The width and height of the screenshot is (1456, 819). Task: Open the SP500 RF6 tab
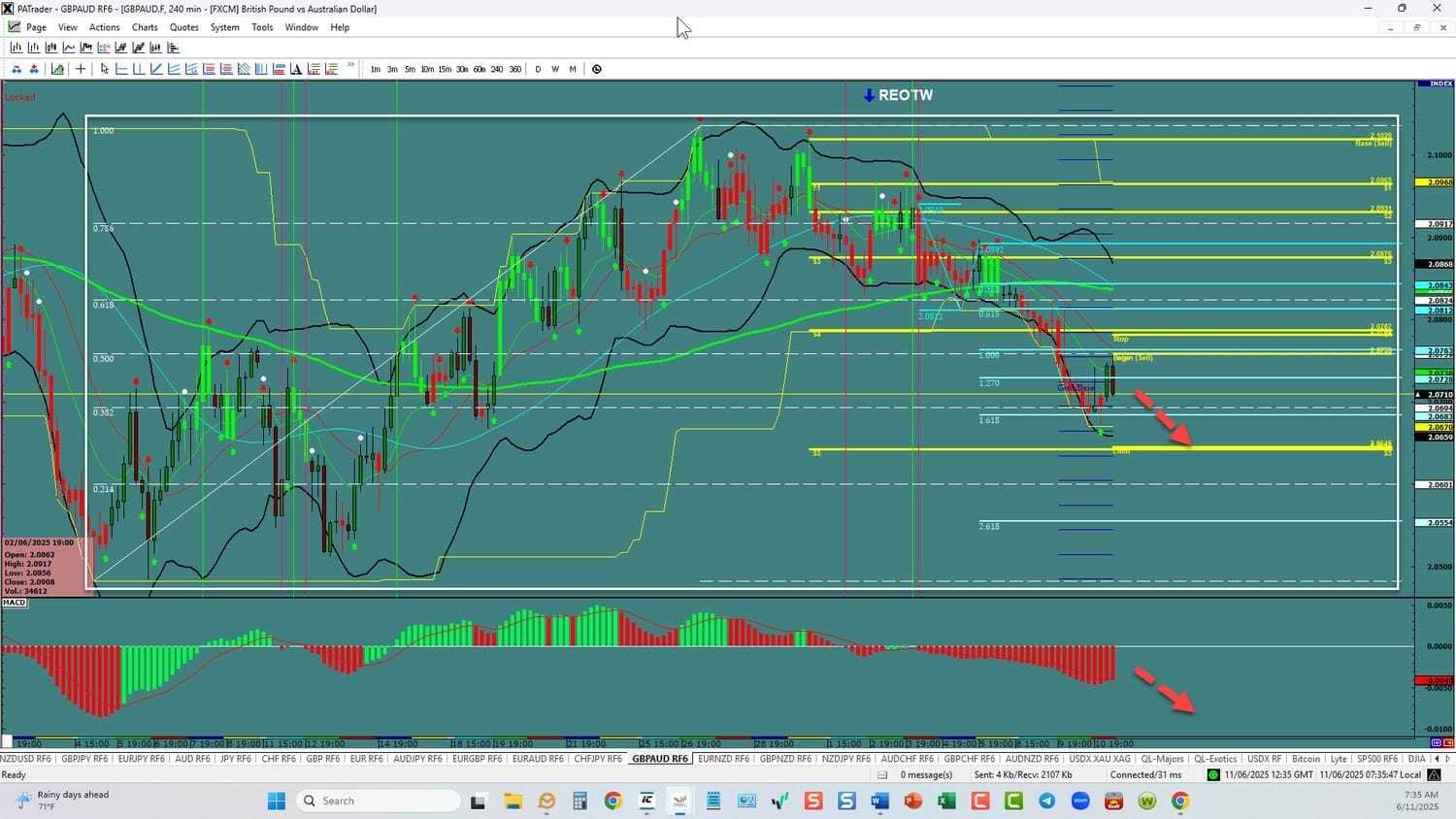click(1376, 759)
